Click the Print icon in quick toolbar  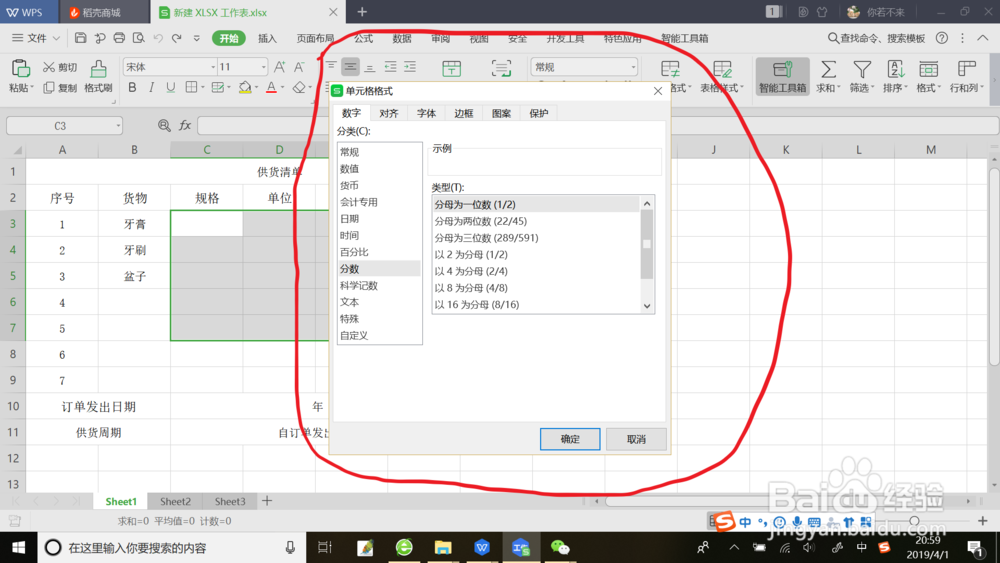click(119, 38)
